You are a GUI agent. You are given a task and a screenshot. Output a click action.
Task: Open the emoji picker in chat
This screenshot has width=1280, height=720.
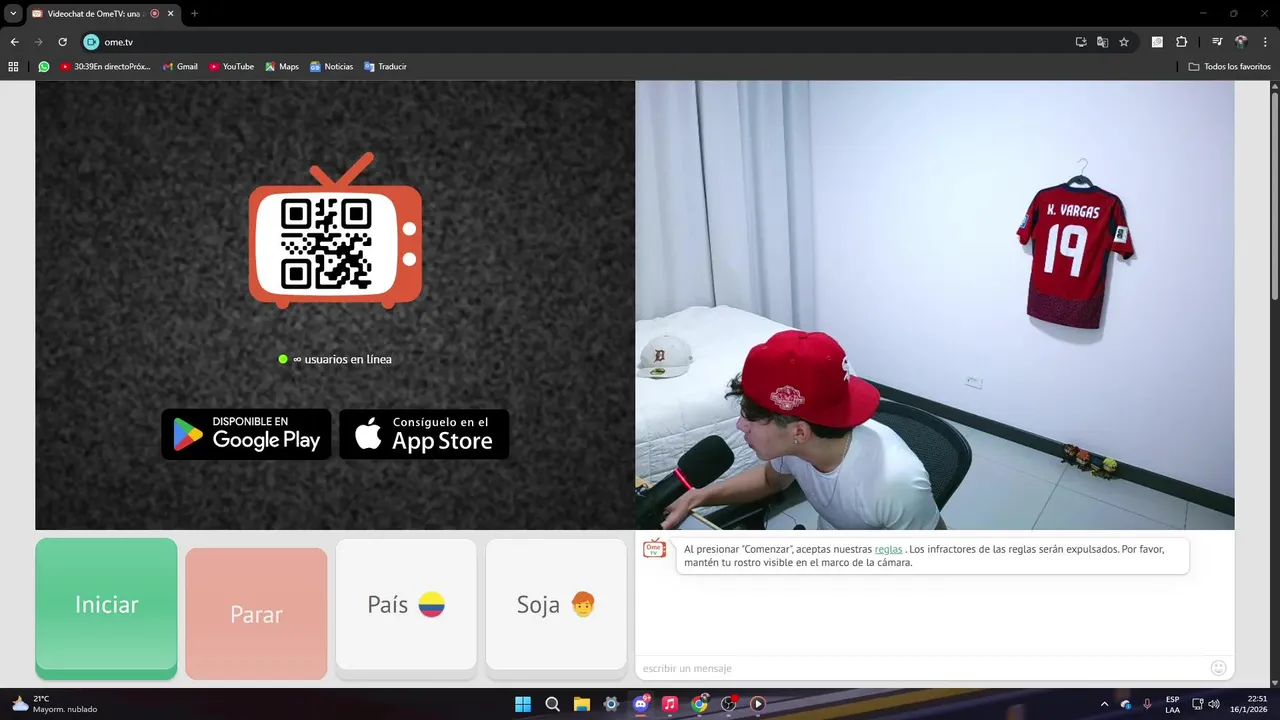pyautogui.click(x=1218, y=668)
